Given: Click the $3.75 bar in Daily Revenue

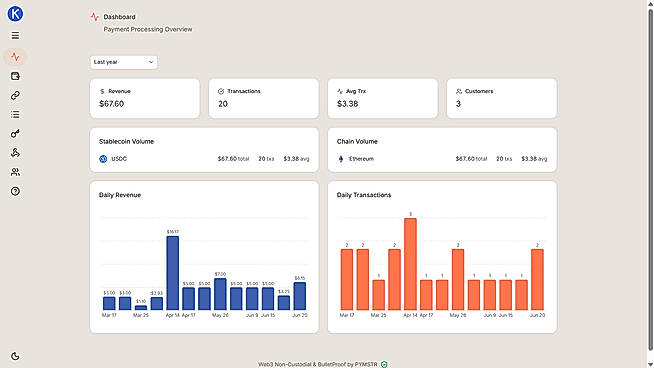Looking at the screenshot, I should point(284,302).
